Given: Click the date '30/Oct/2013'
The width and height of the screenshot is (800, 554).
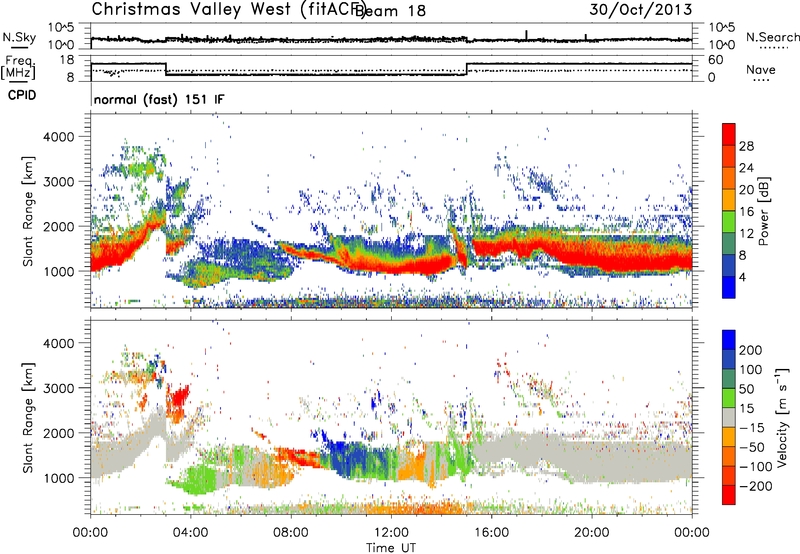Looking at the screenshot, I should 641,9.
